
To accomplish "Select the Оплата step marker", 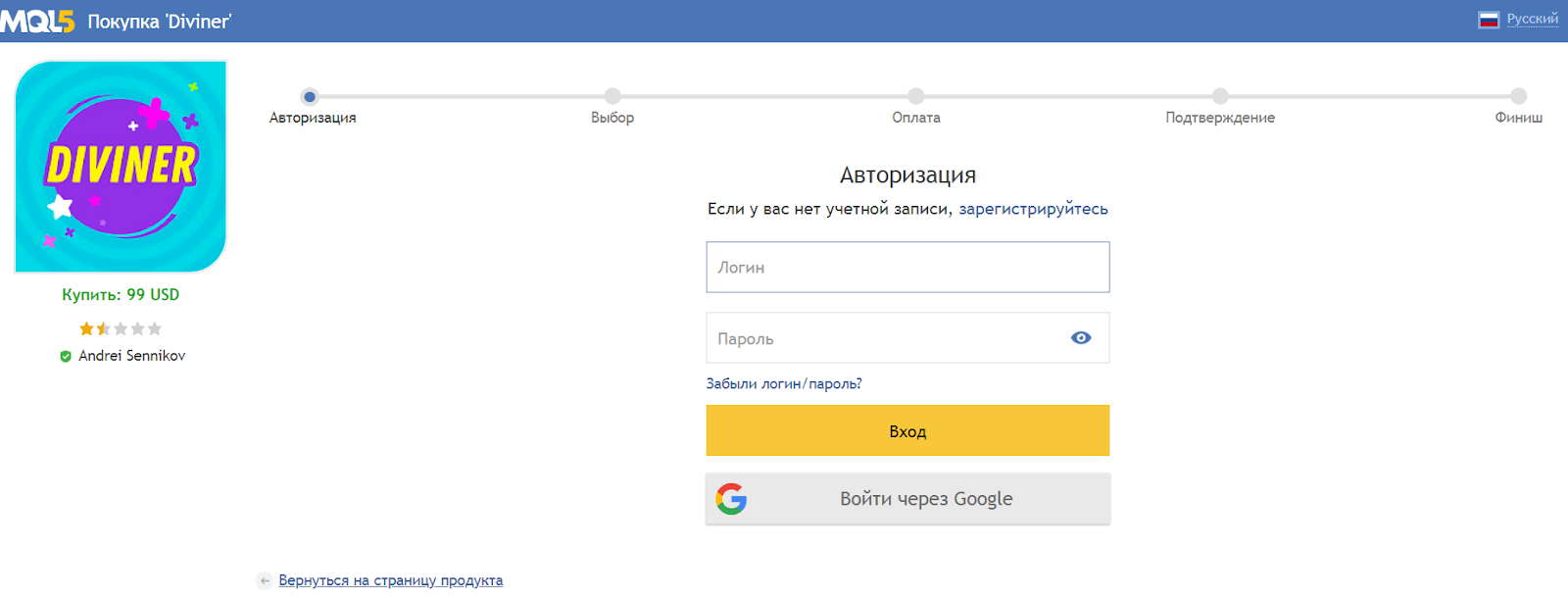I will [x=916, y=96].
